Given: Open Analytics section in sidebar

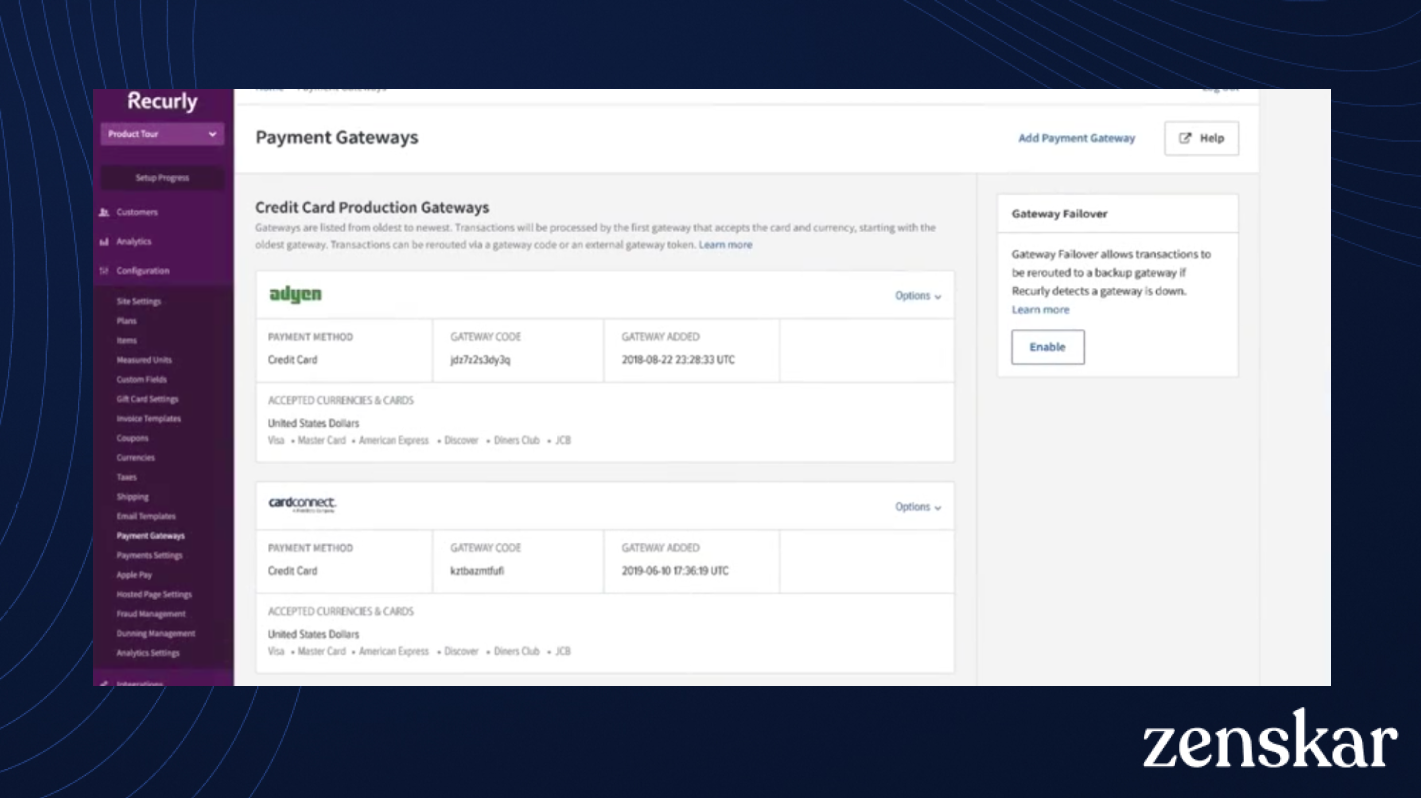Looking at the screenshot, I should (134, 242).
